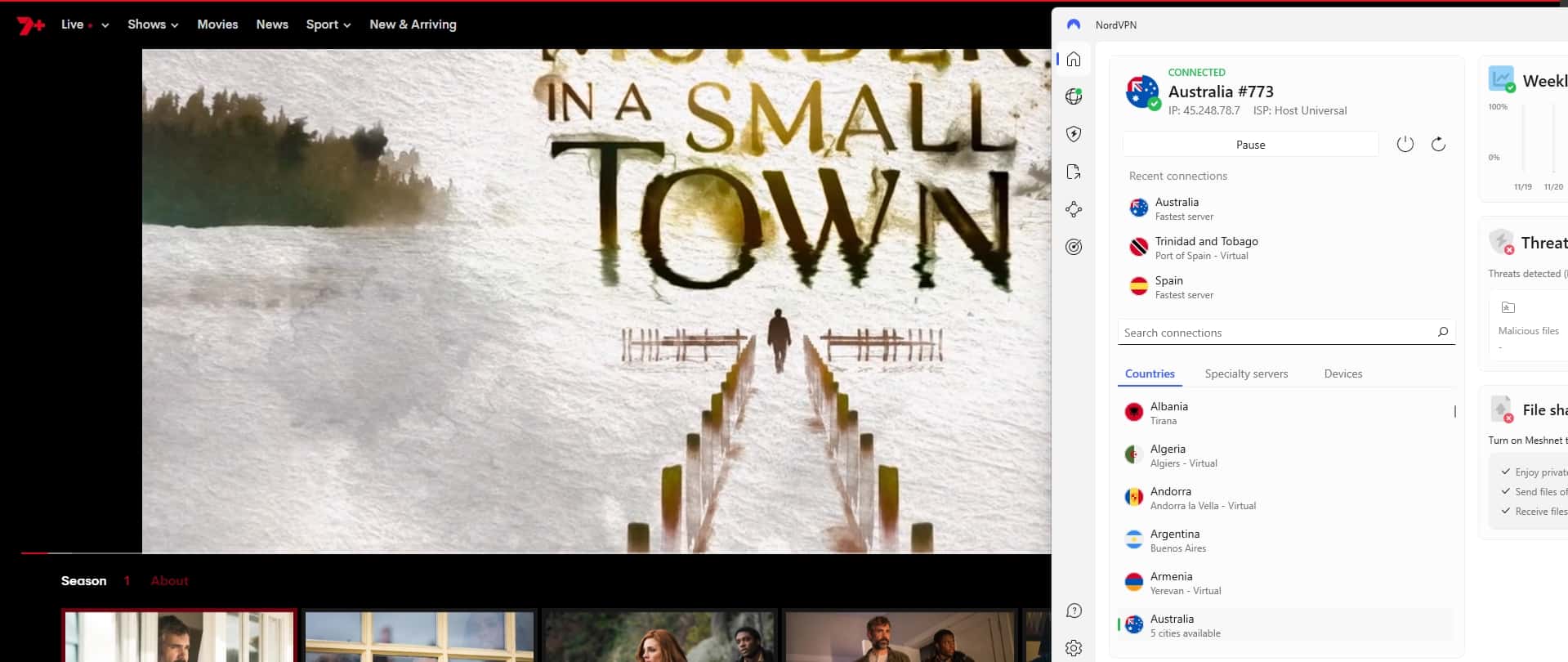1568x662 pixels.
Task: Open Threat Protection shield icon in sidebar
Action: point(1074,134)
